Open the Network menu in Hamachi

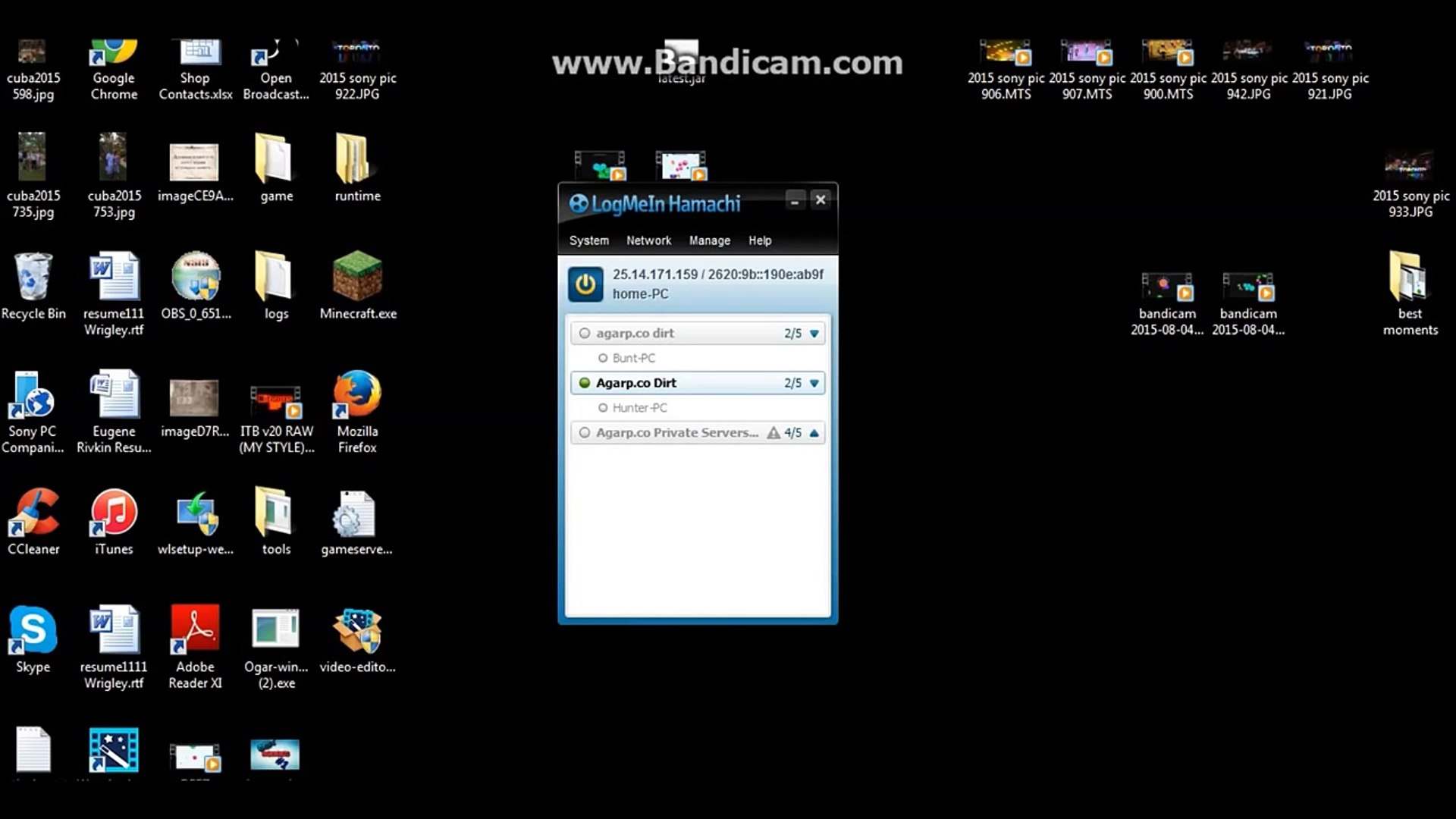(648, 240)
